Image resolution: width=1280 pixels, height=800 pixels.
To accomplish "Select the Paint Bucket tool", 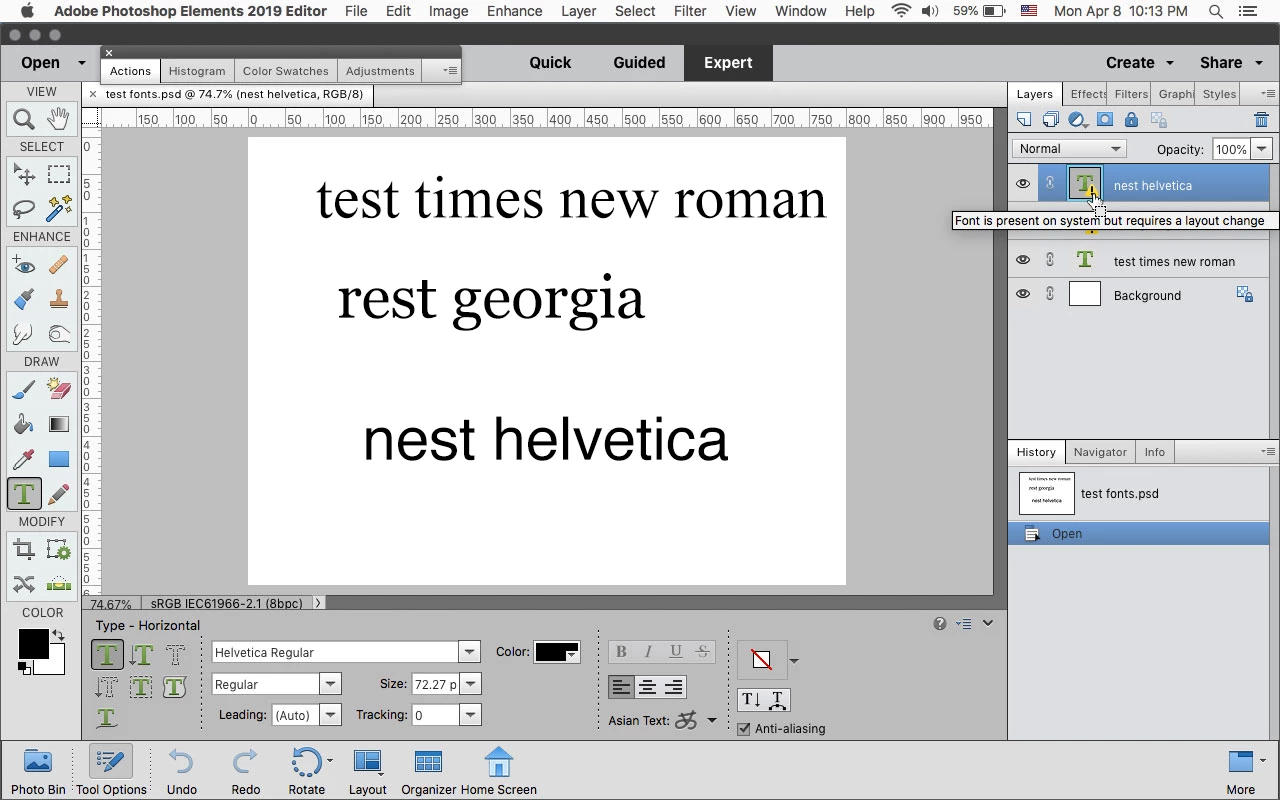I will (x=24, y=424).
